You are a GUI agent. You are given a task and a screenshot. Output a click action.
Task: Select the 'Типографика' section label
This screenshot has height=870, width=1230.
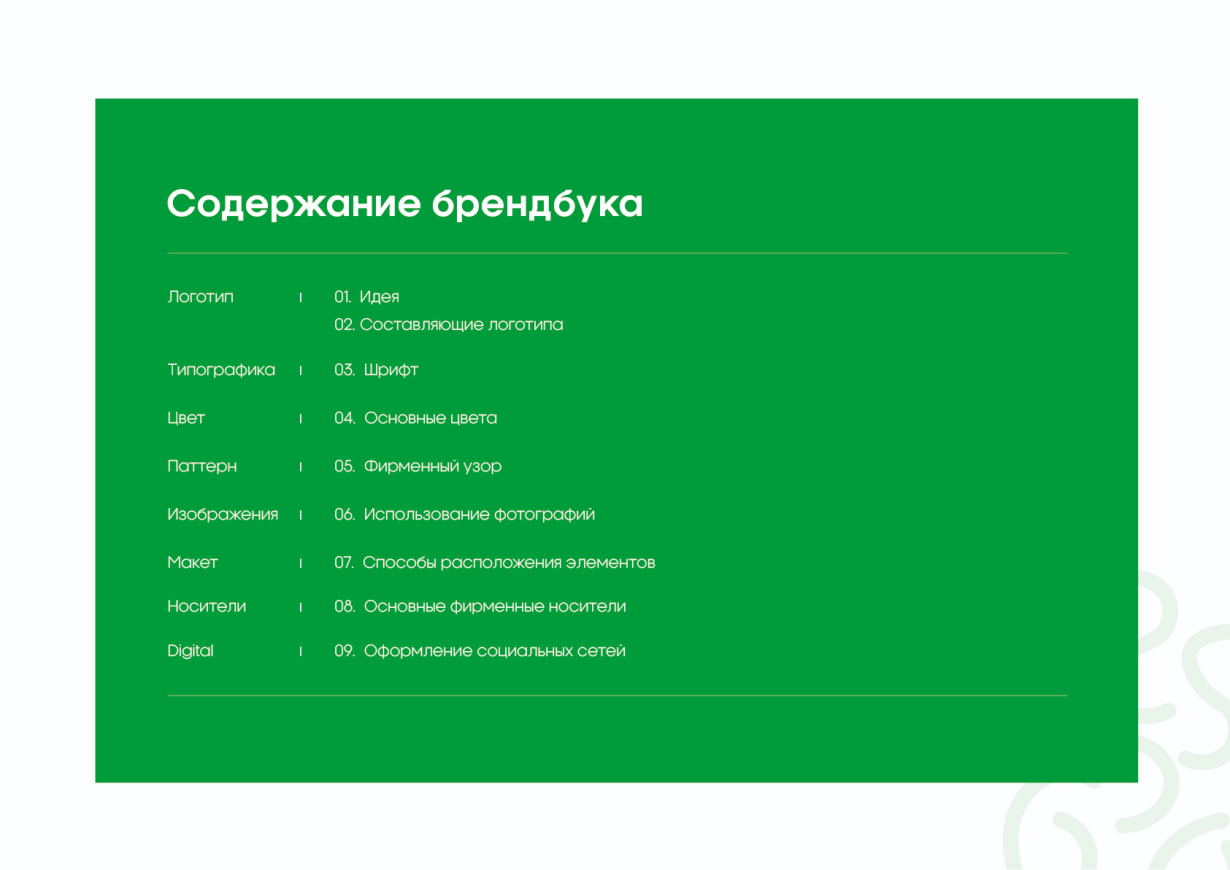(221, 370)
